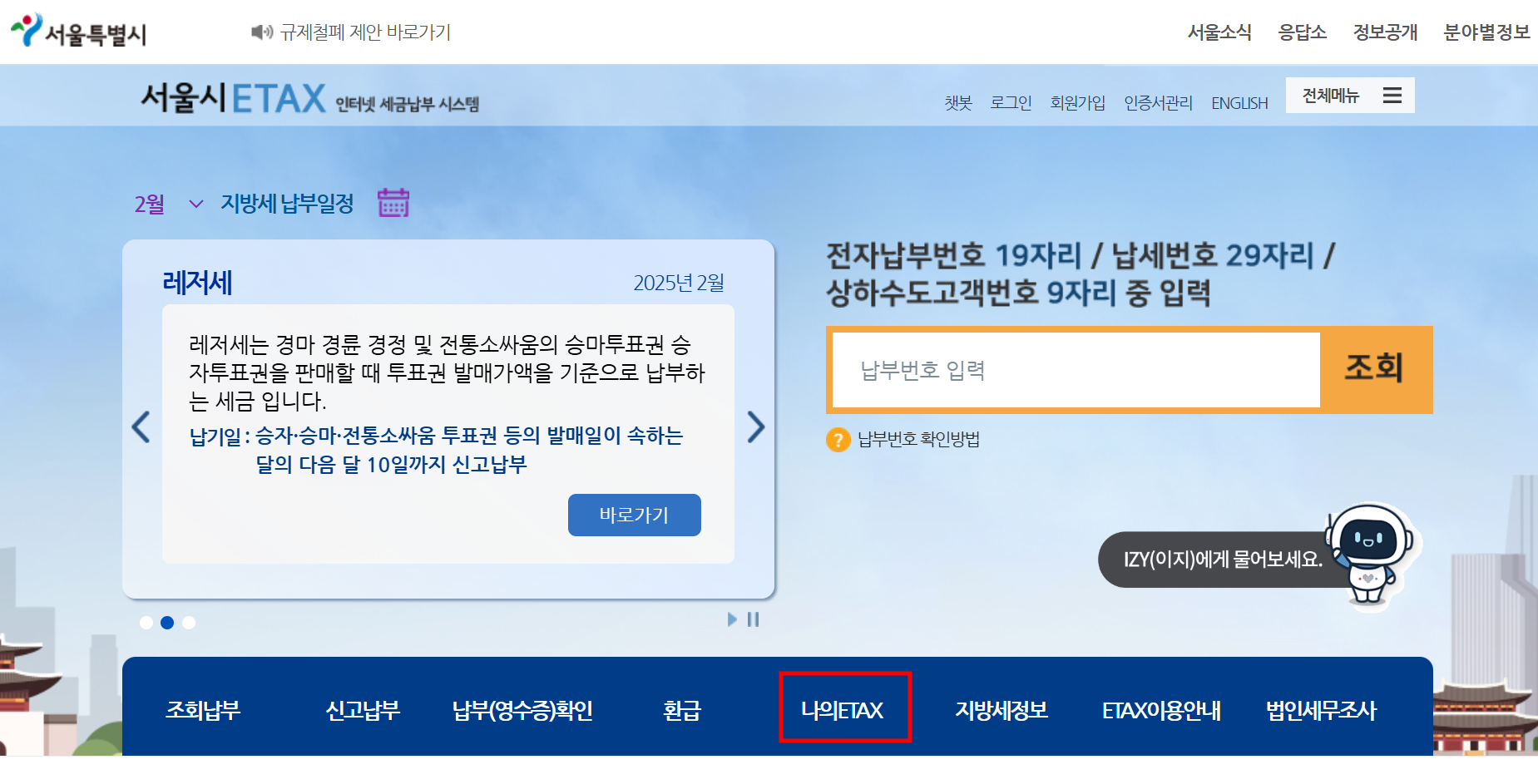Click the 납부번호 입력 field
The height and width of the screenshot is (784, 1538).
tap(1076, 370)
